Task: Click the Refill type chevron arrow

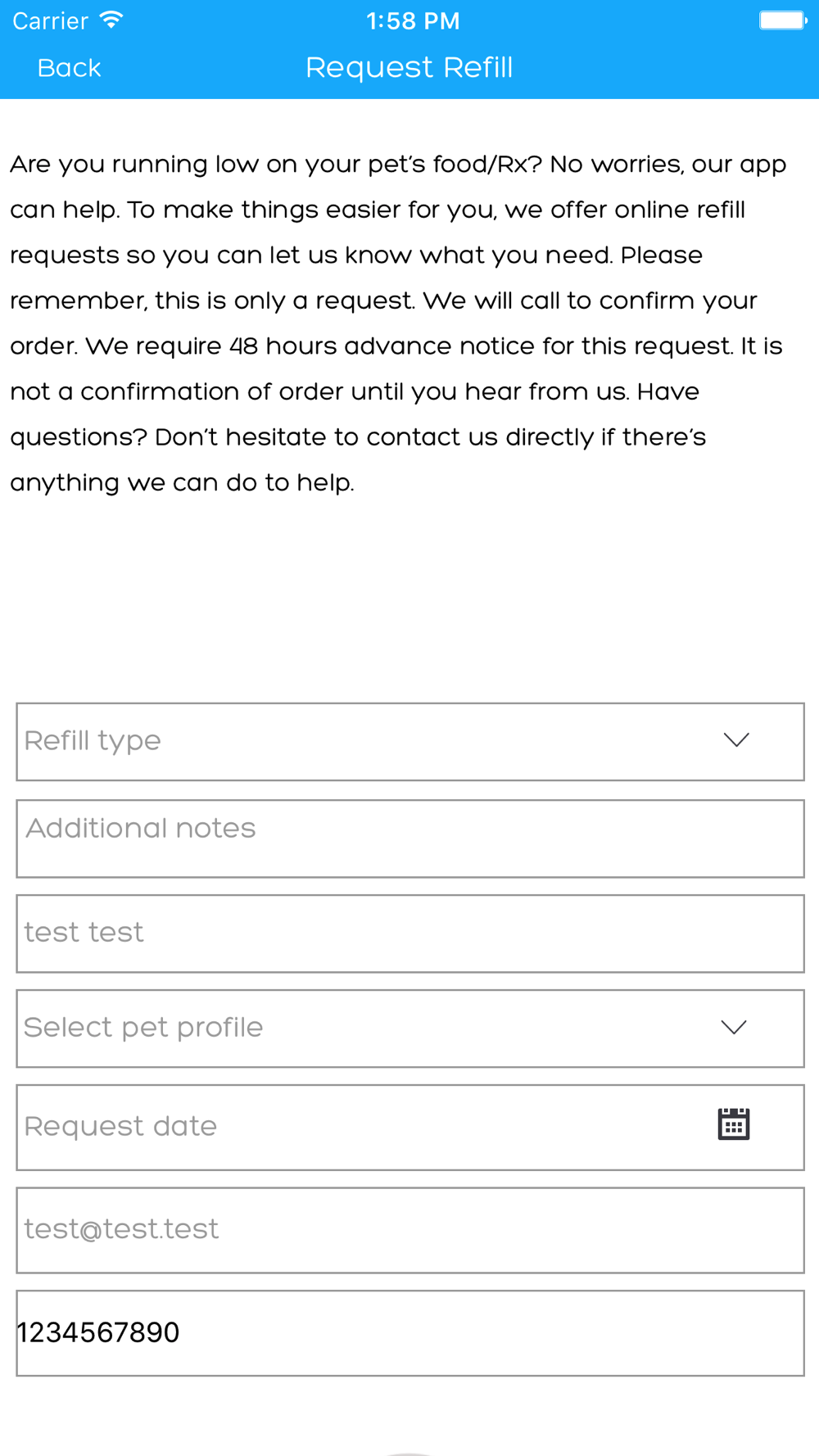Action: point(736,740)
